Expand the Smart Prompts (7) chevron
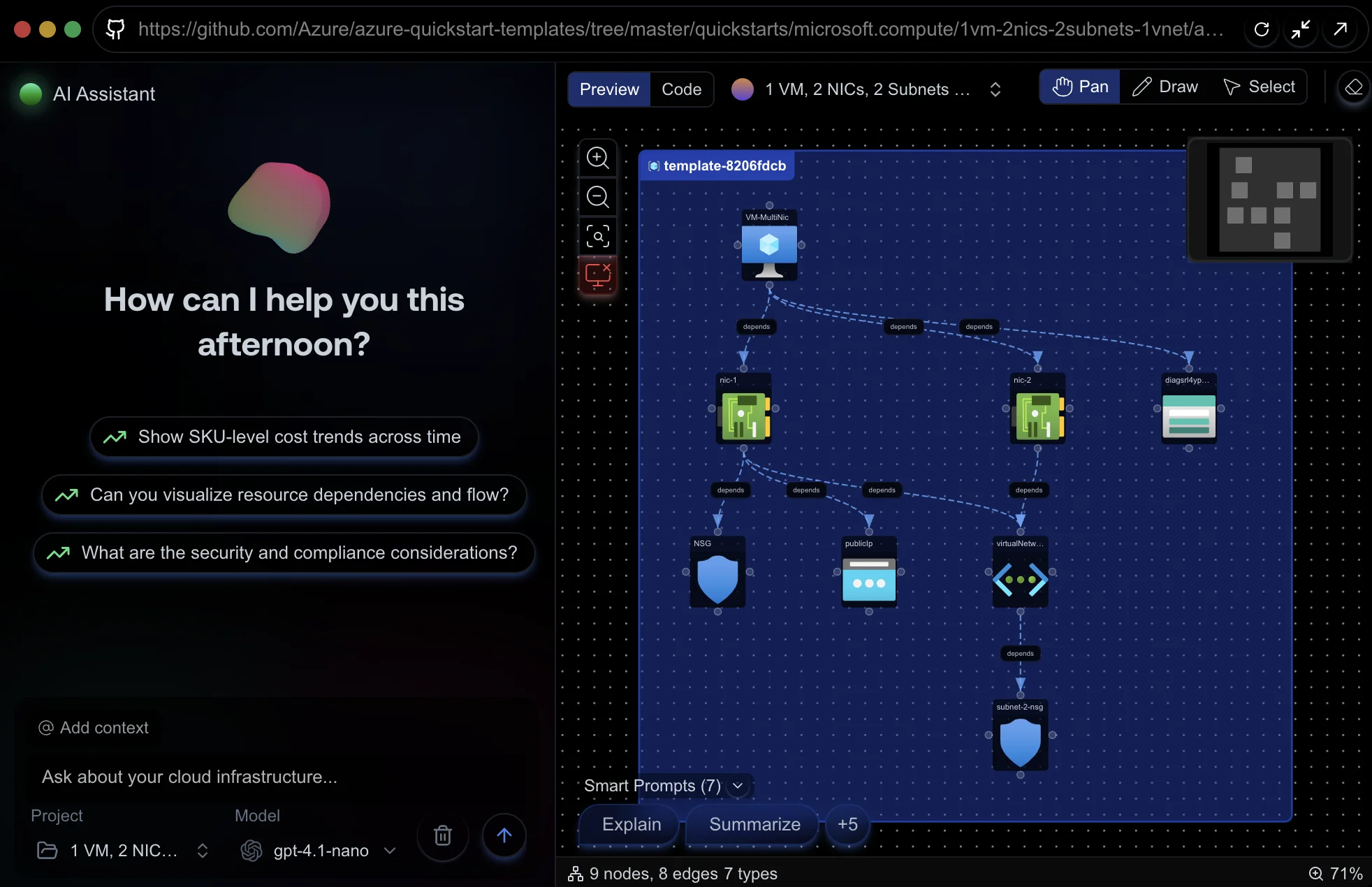The image size is (1372, 887). pyautogui.click(x=738, y=786)
